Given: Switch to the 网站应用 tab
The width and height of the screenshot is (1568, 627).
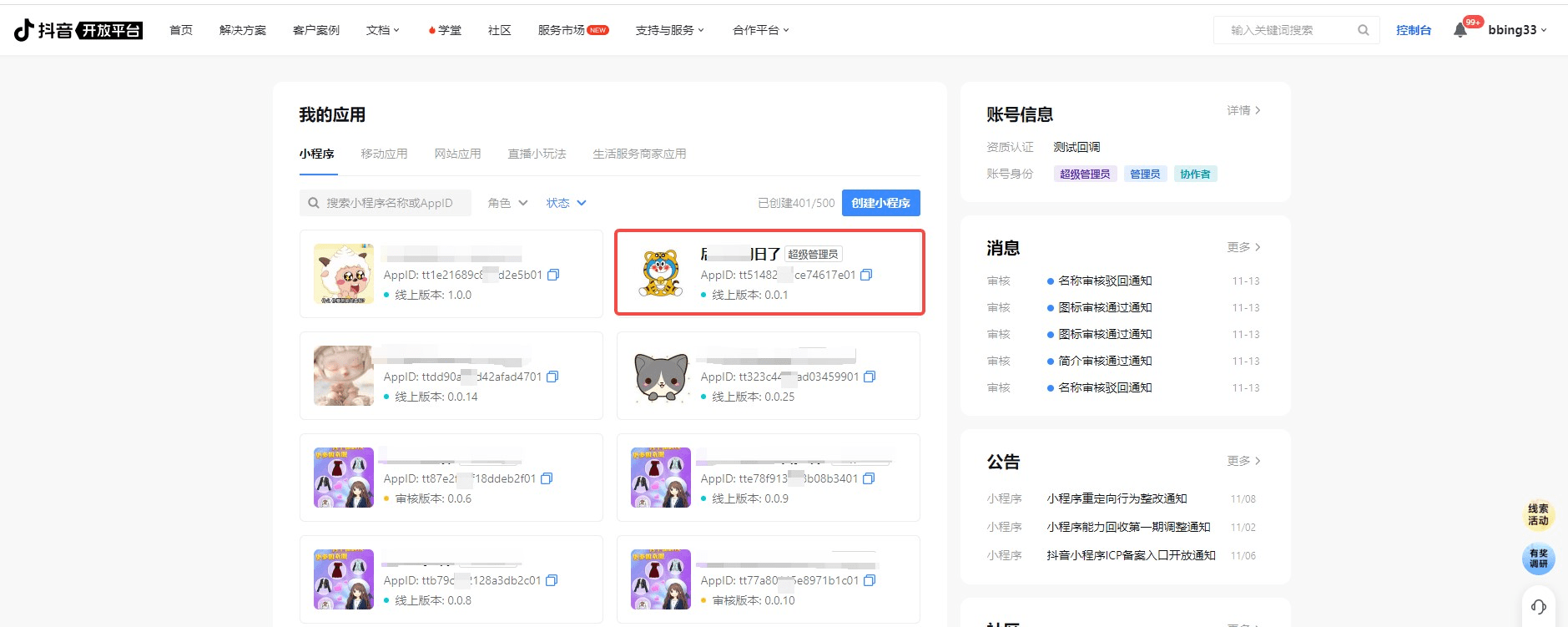Looking at the screenshot, I should (458, 154).
